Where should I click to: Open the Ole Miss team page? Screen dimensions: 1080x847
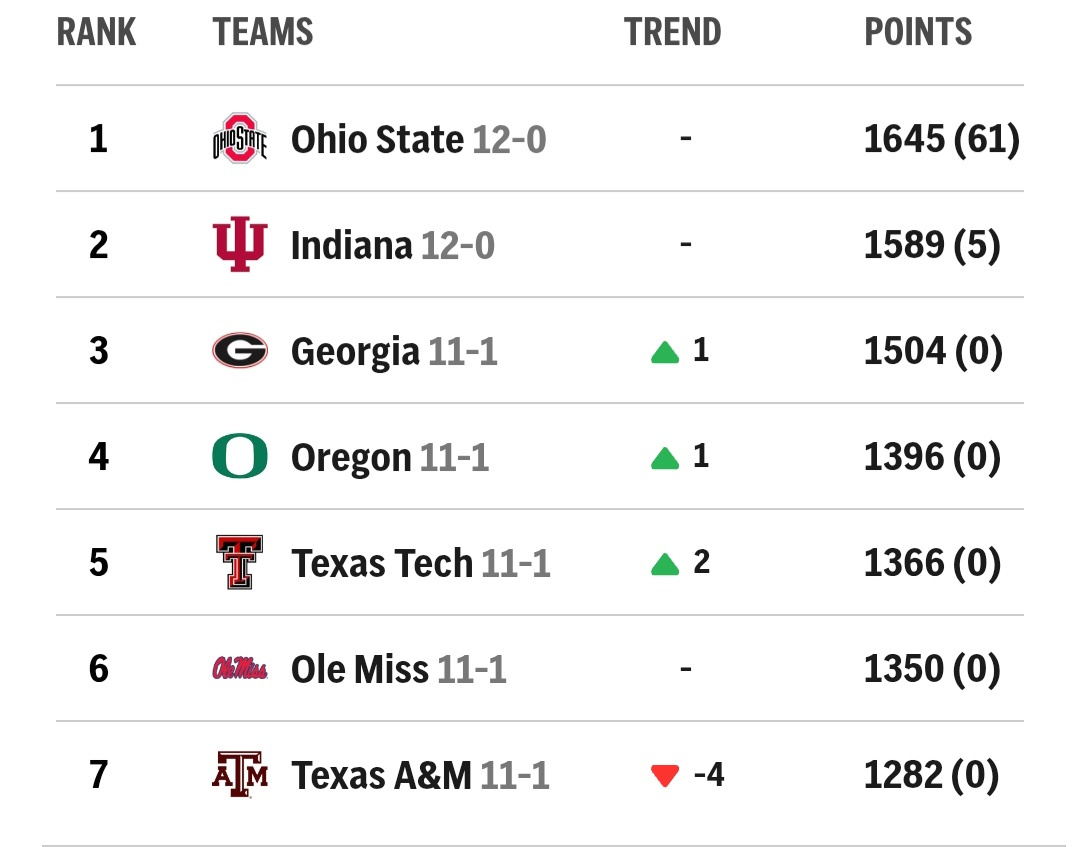tap(359, 670)
